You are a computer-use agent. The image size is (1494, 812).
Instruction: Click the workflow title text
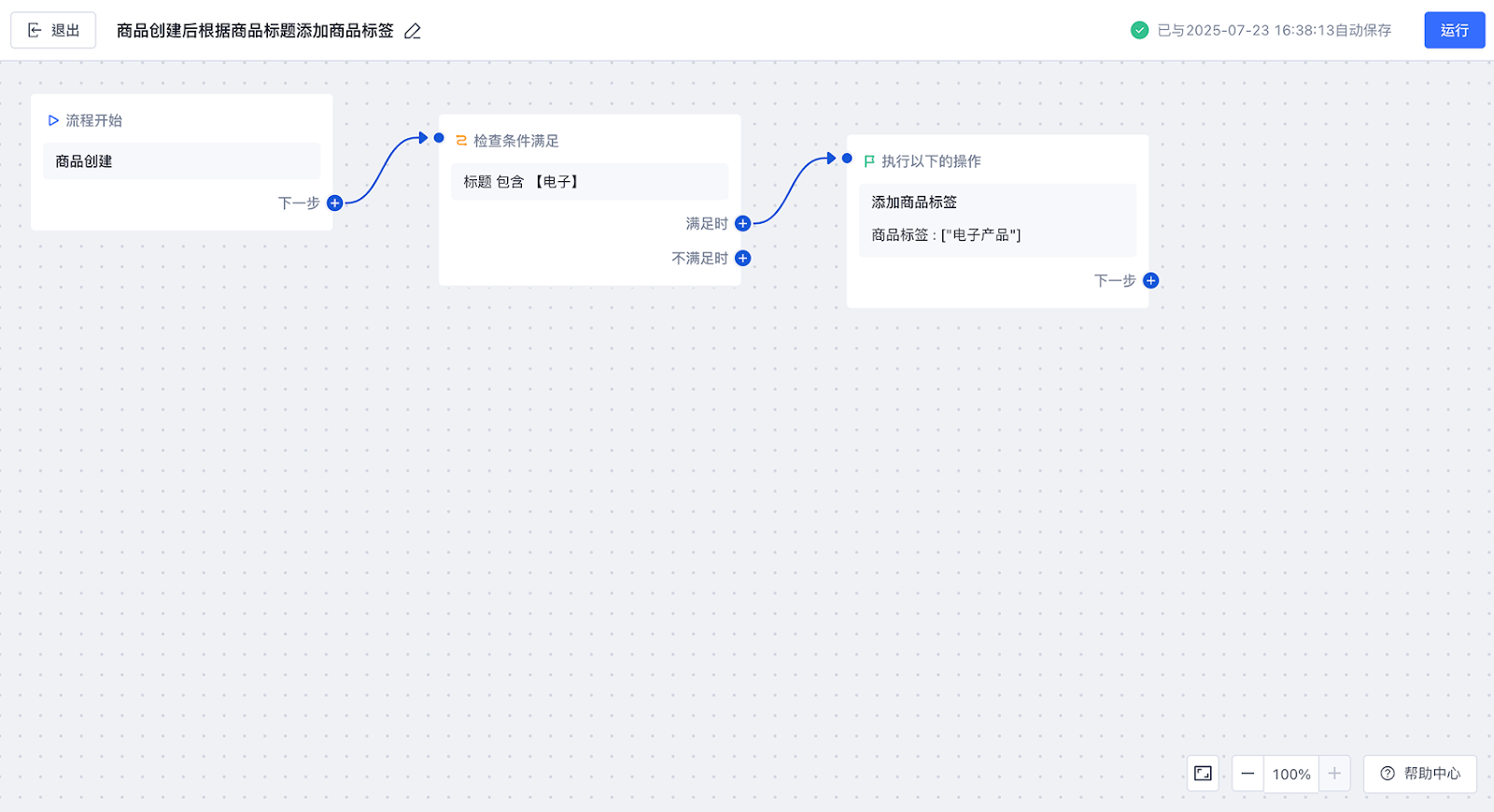[x=255, y=31]
